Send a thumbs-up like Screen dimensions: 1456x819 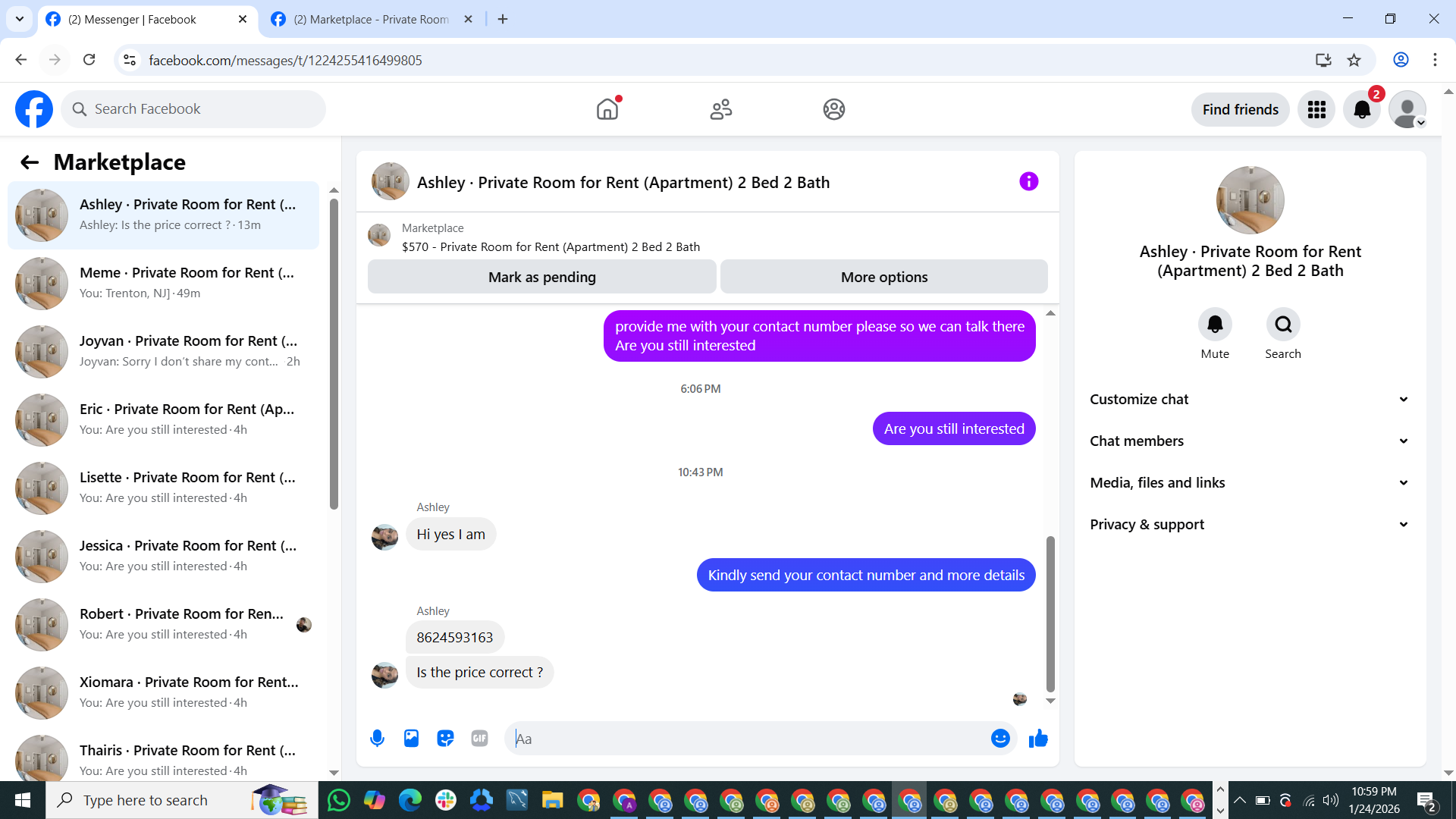click(1038, 738)
